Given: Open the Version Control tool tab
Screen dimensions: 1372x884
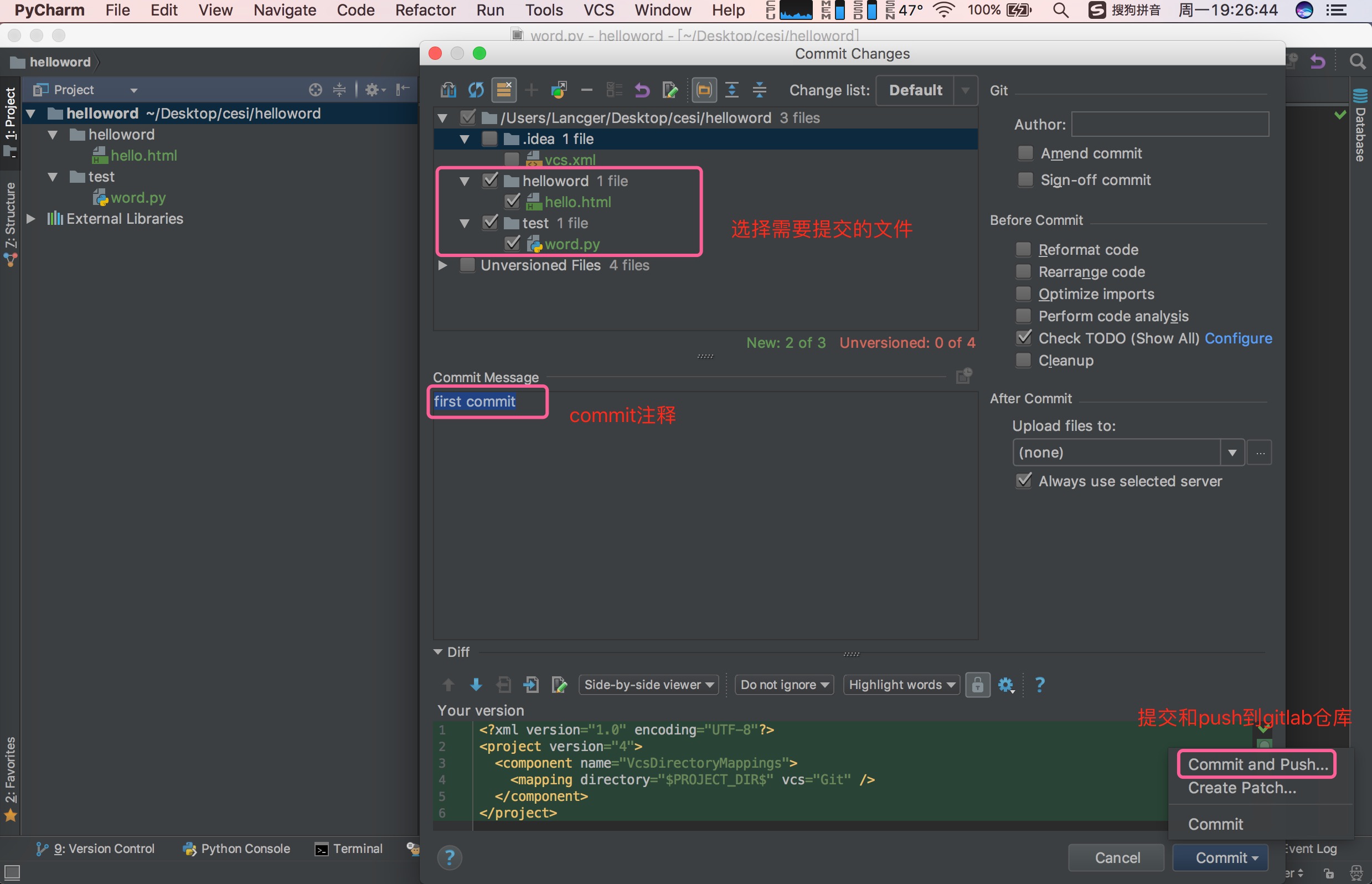Looking at the screenshot, I should pyautogui.click(x=95, y=849).
